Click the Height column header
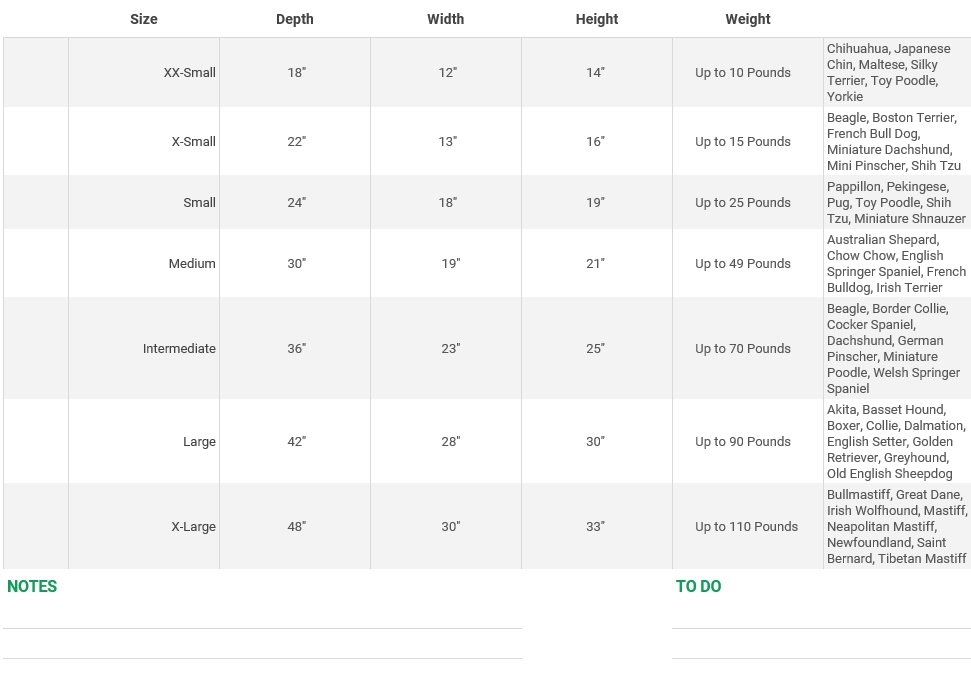The image size is (971, 684). 597,19
